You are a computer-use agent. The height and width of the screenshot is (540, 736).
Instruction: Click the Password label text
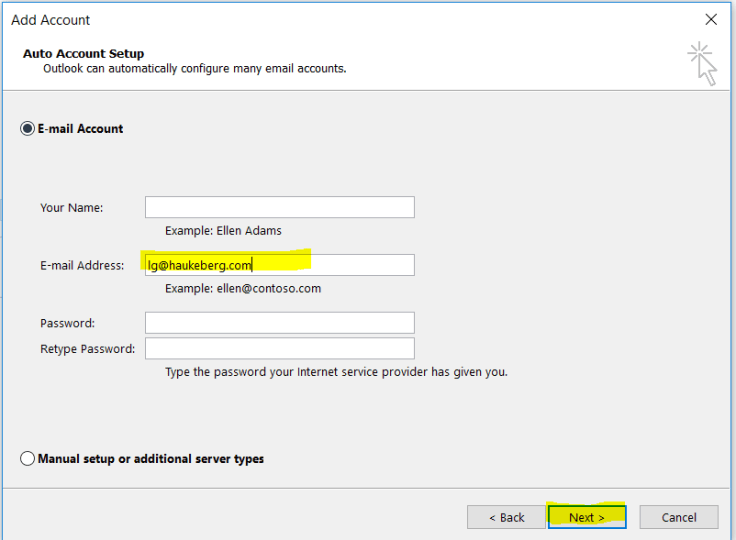67,324
